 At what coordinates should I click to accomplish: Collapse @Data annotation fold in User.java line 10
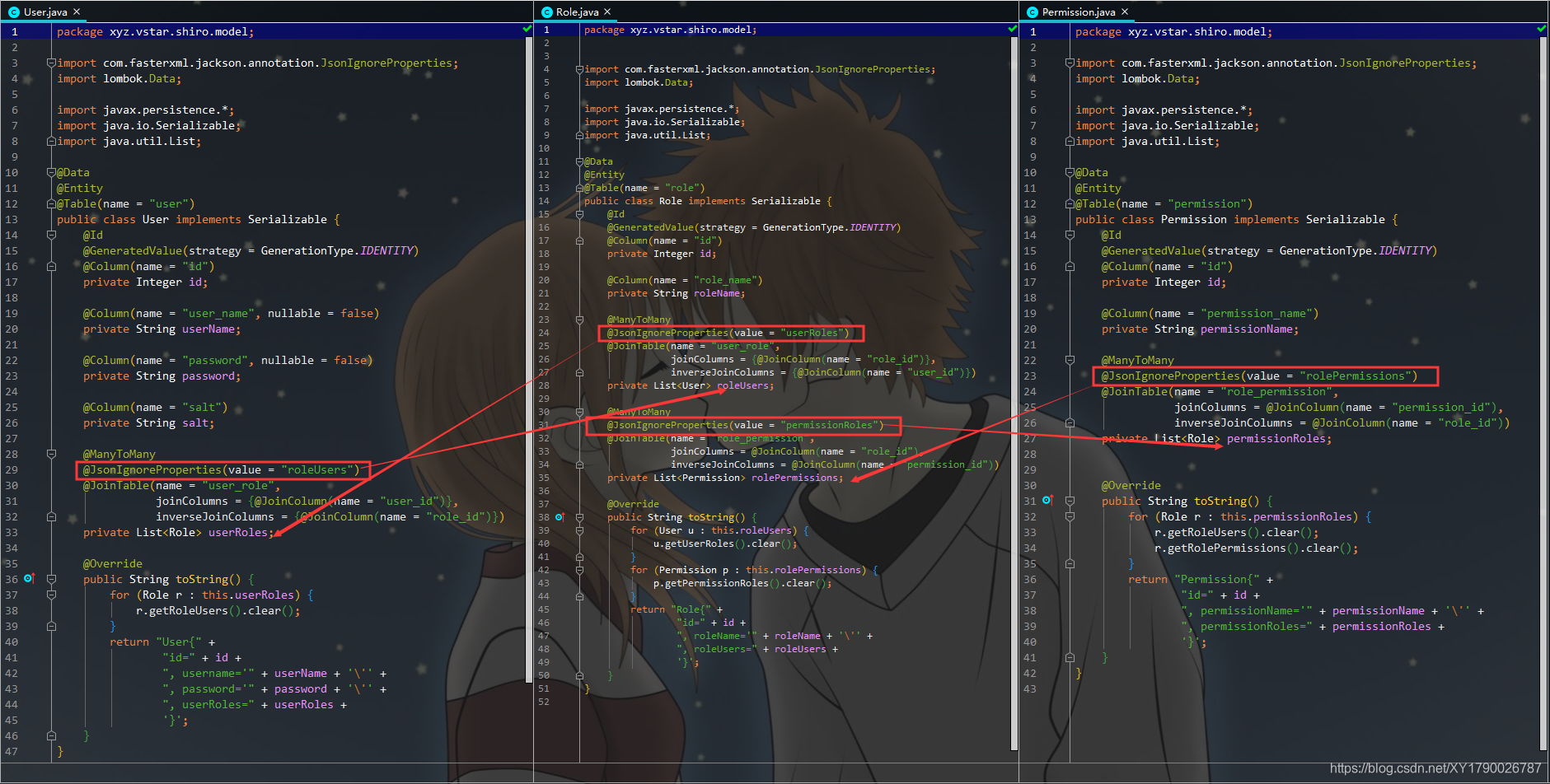pyautogui.click(x=51, y=172)
